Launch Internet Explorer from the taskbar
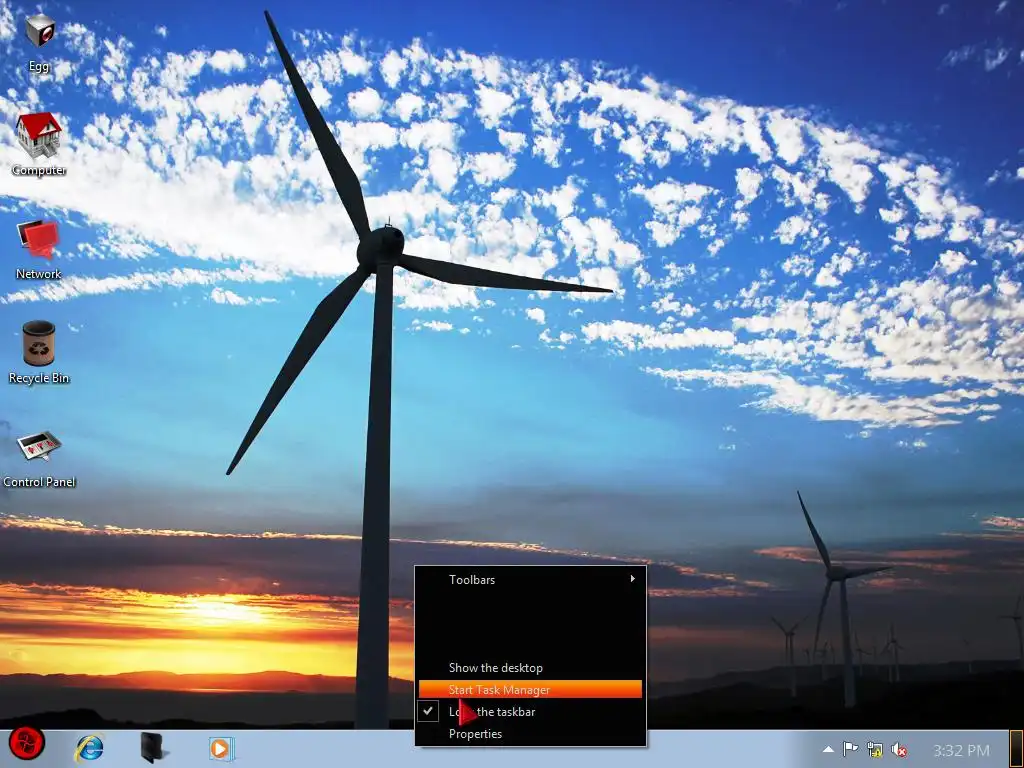 pos(89,748)
